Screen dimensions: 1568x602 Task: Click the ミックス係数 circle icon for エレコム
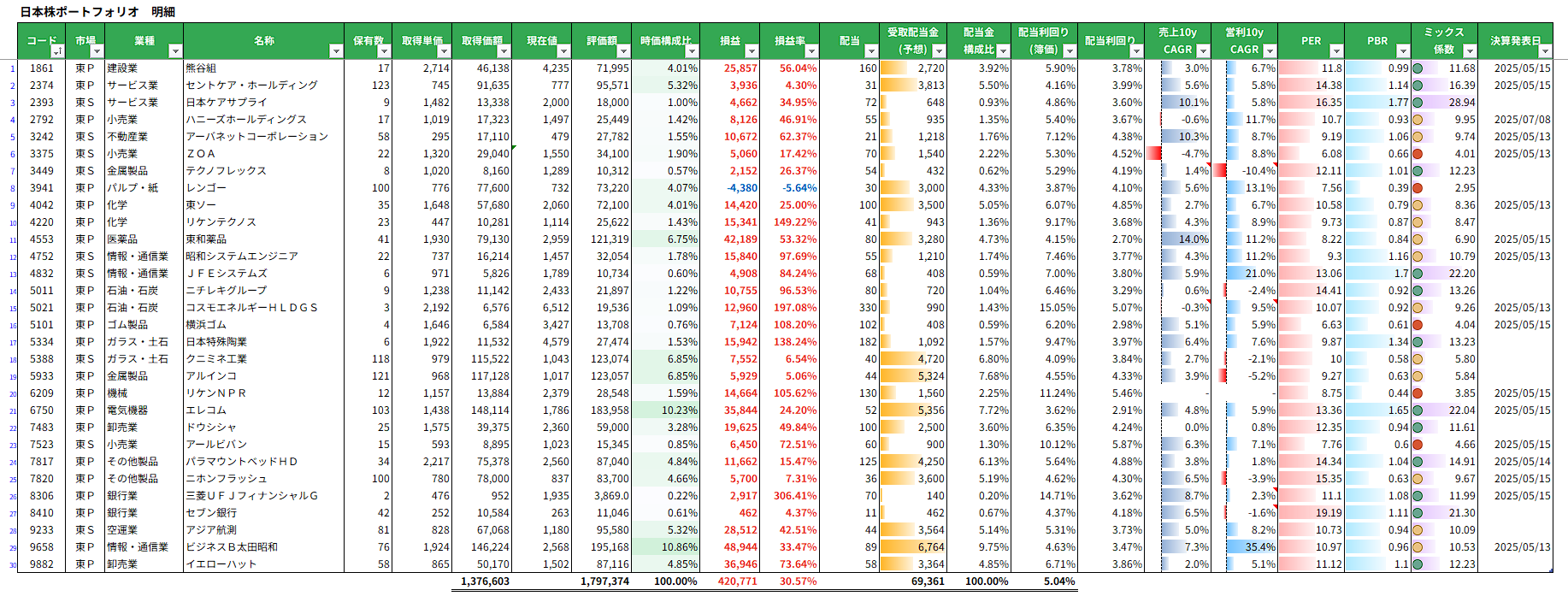pos(1418,410)
